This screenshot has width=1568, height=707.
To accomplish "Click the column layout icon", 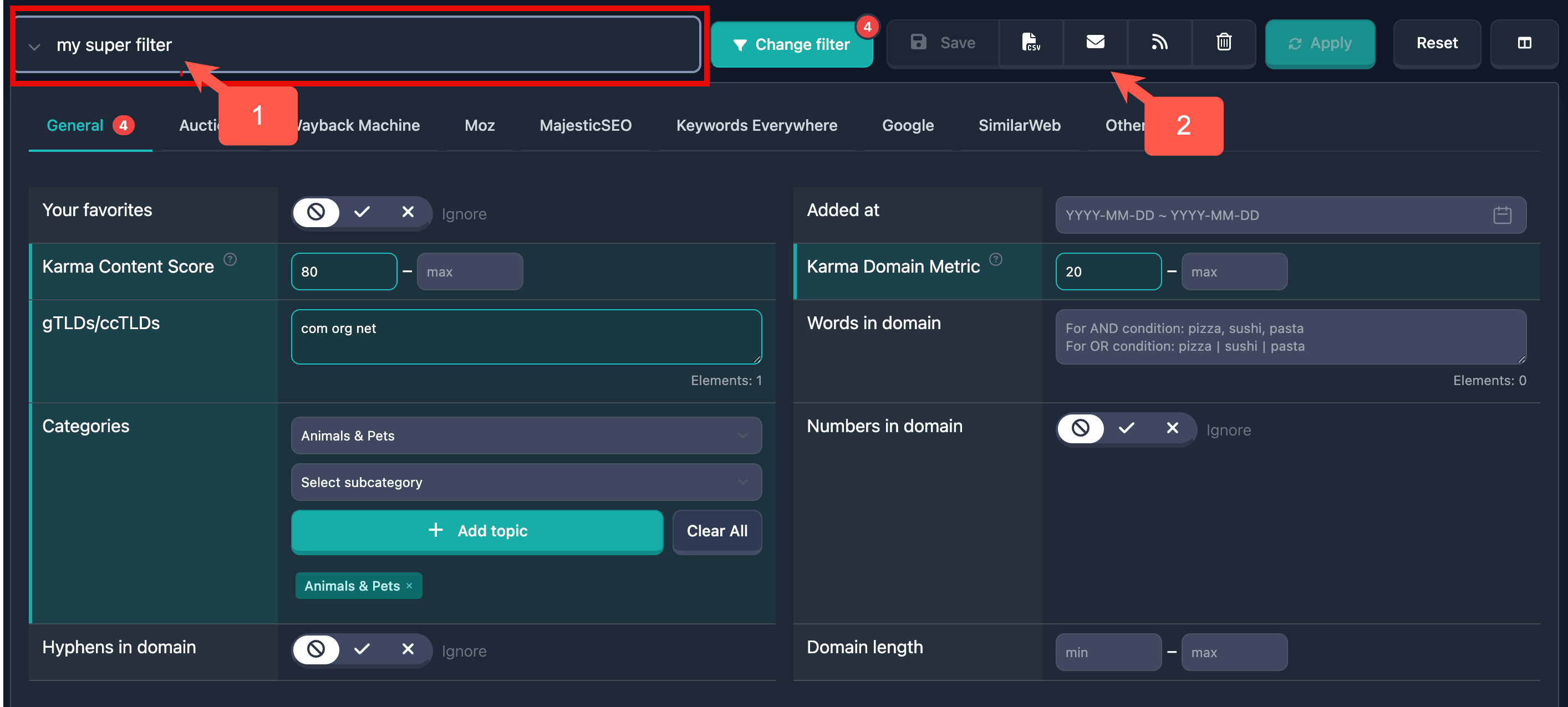I will point(1525,43).
